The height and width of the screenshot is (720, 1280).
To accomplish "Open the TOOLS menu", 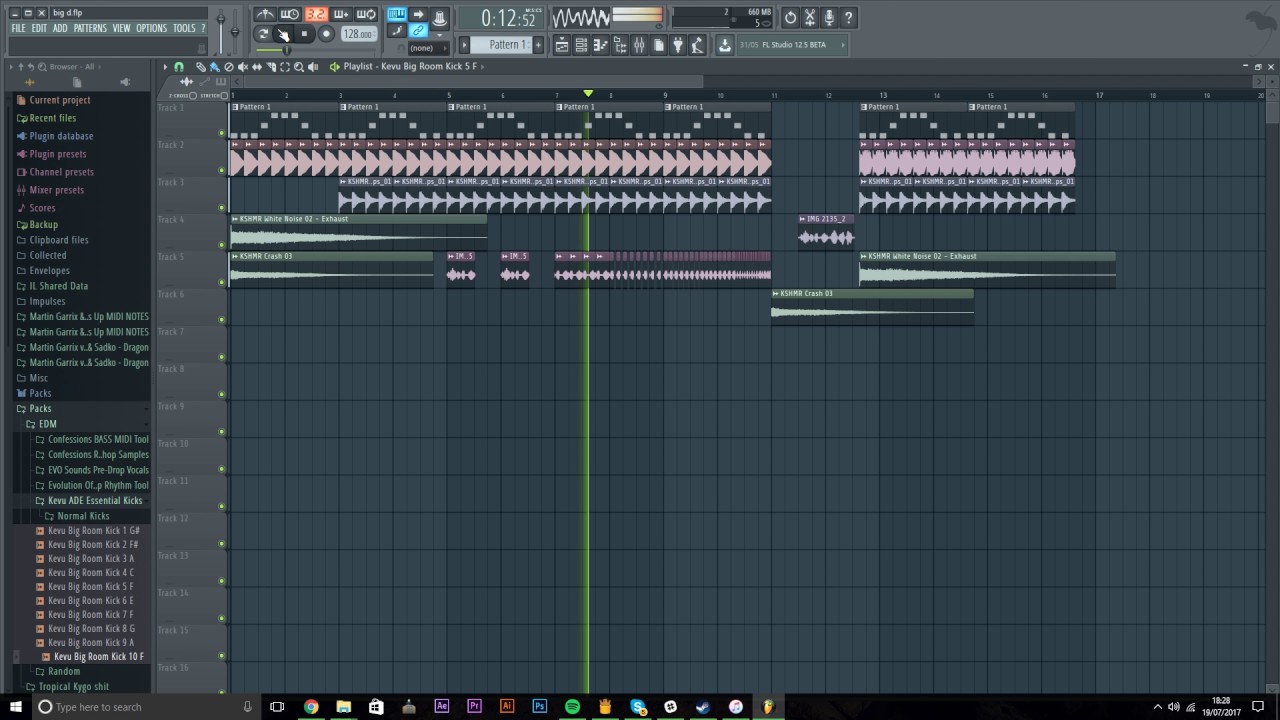I will pyautogui.click(x=185, y=28).
